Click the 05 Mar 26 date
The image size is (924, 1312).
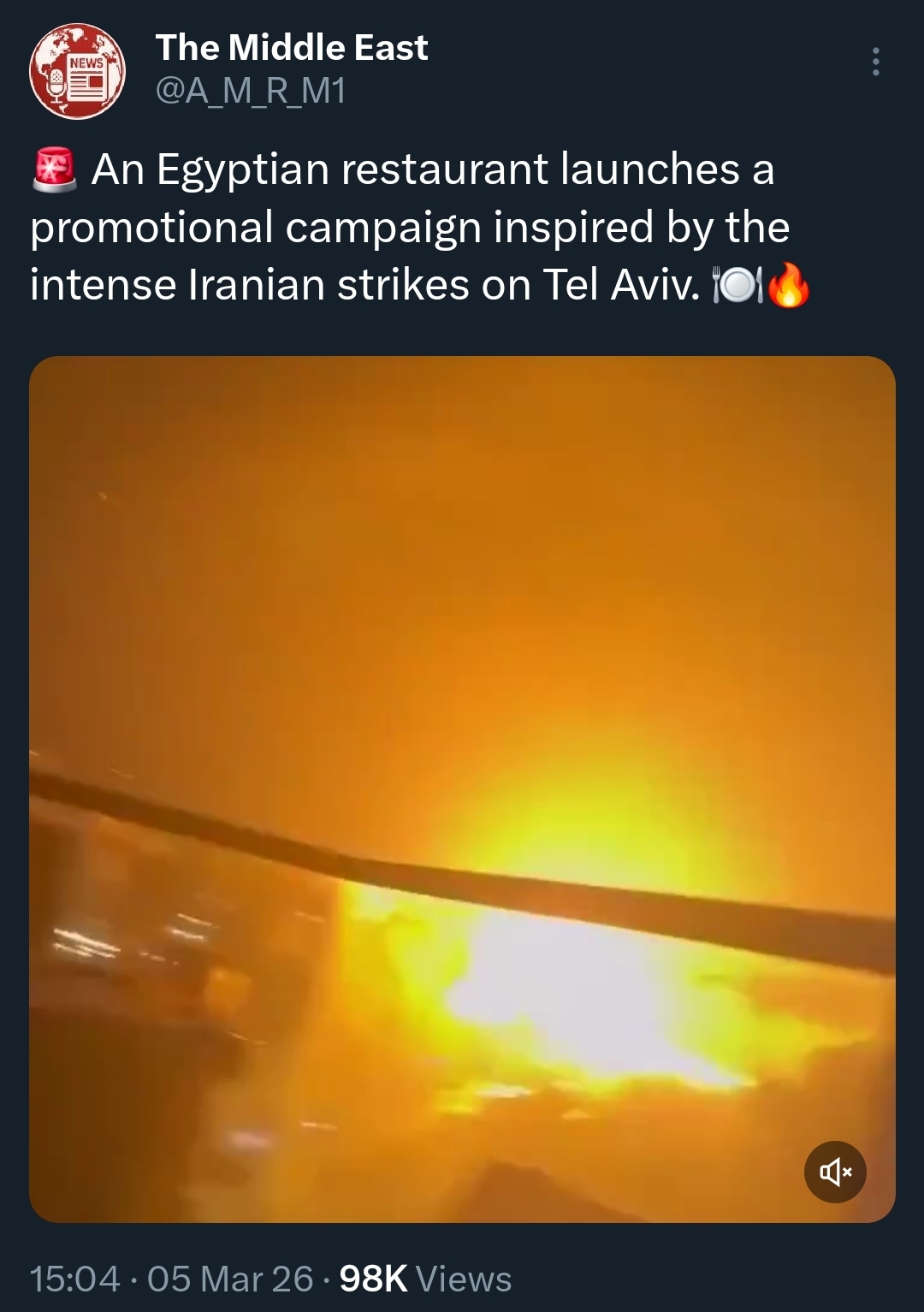230,1279
